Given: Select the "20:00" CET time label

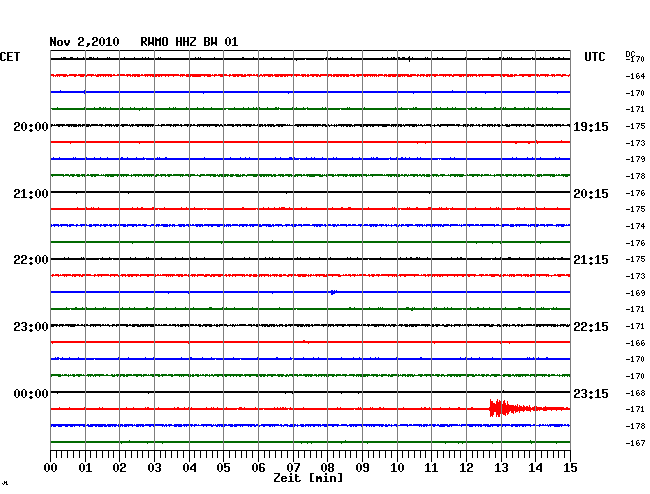Looking at the screenshot, I should (x=31, y=127).
